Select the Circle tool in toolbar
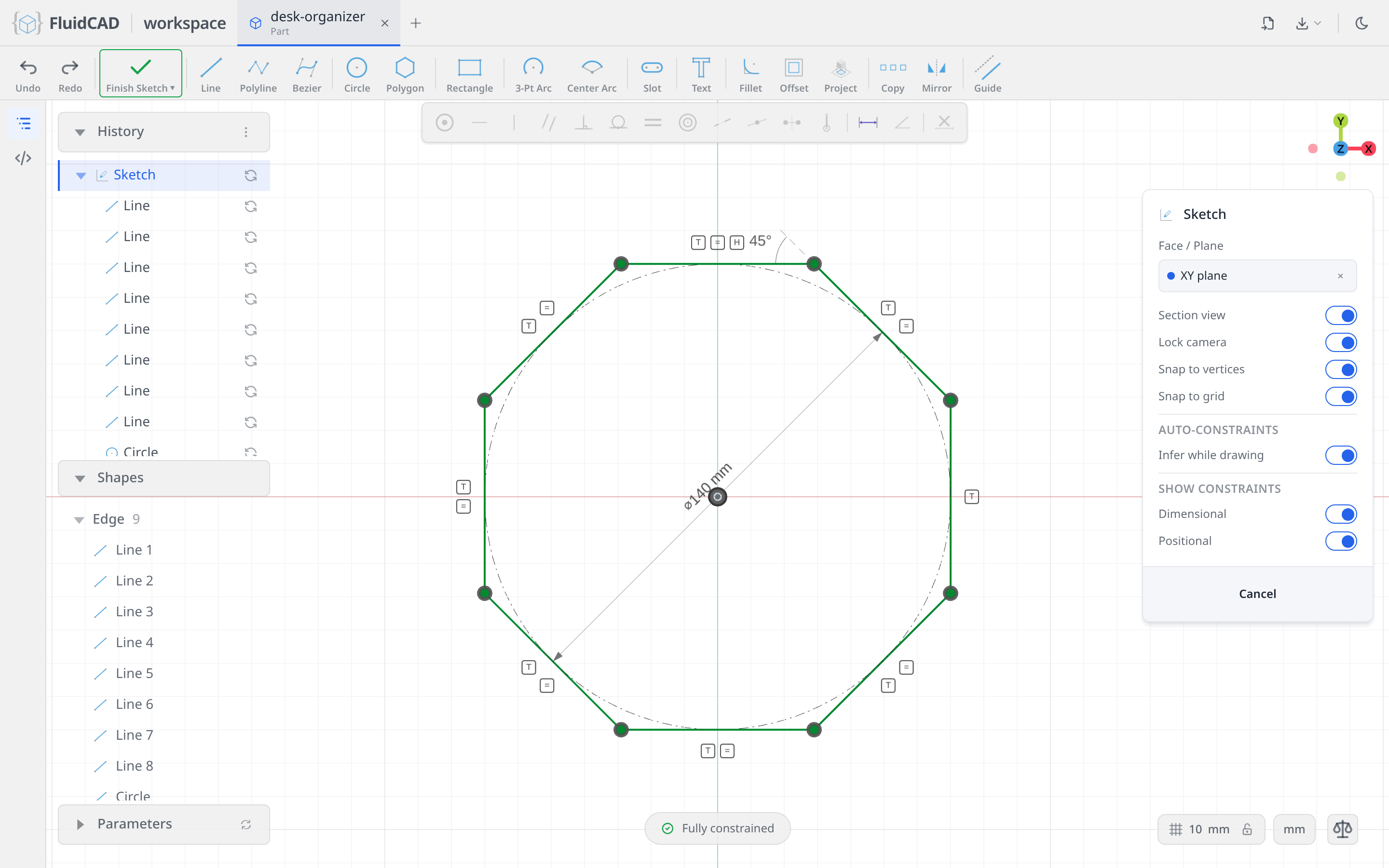 pyautogui.click(x=356, y=75)
